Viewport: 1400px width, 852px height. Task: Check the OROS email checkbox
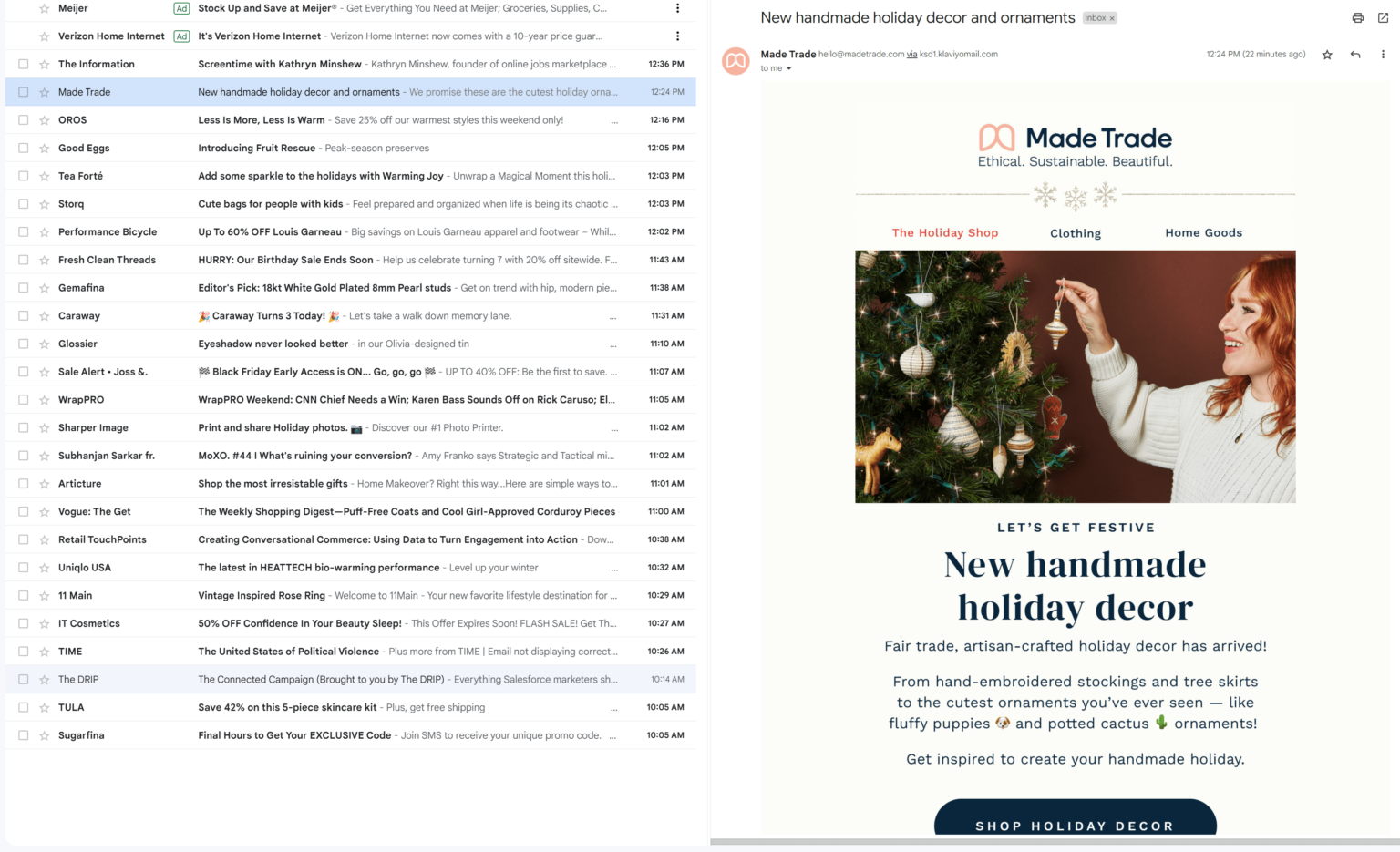23,119
